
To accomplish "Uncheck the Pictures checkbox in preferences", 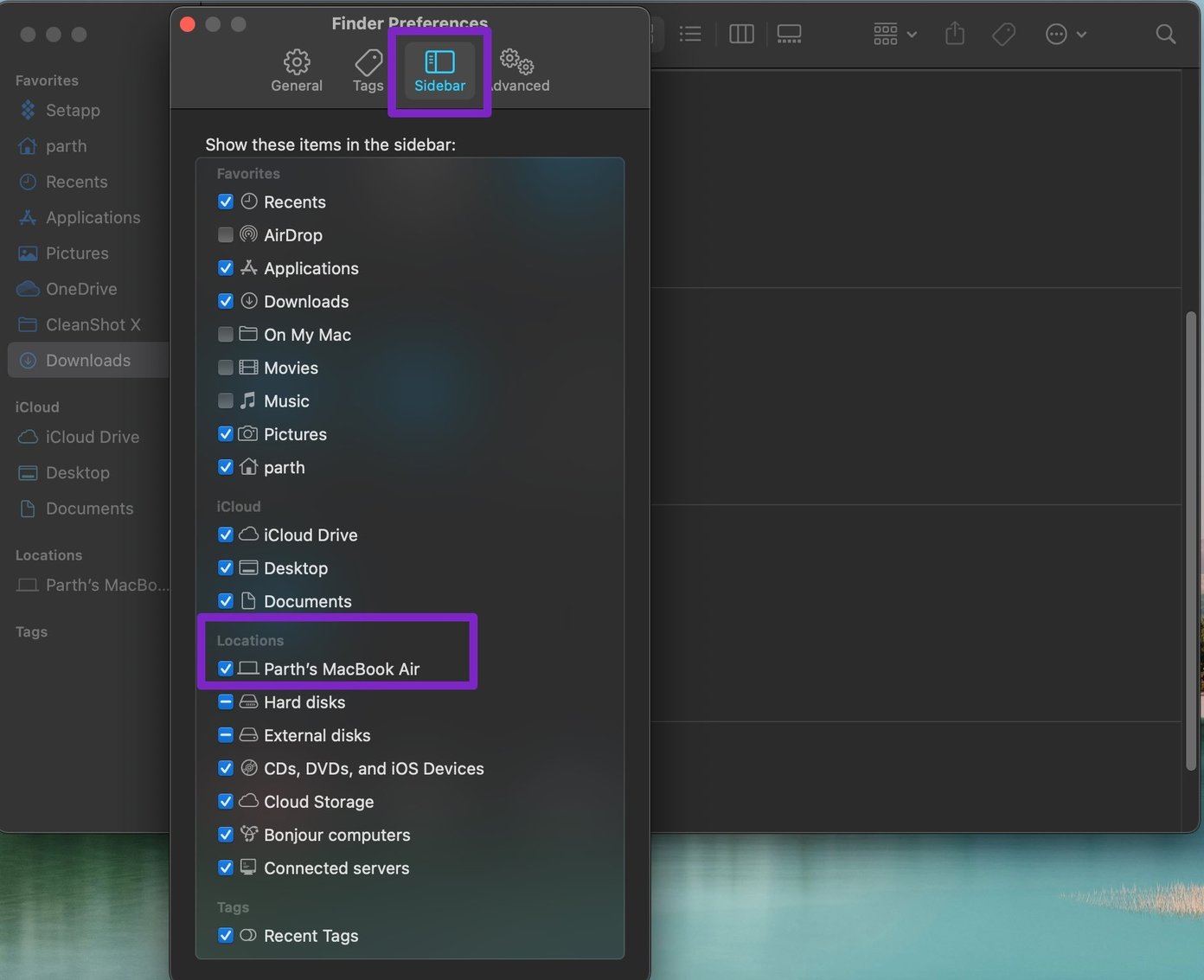I will (x=226, y=433).
